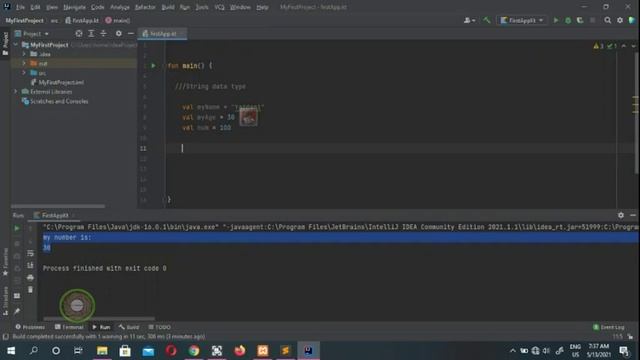
Task: Open Google Chrome from taskbar
Action: point(194,351)
